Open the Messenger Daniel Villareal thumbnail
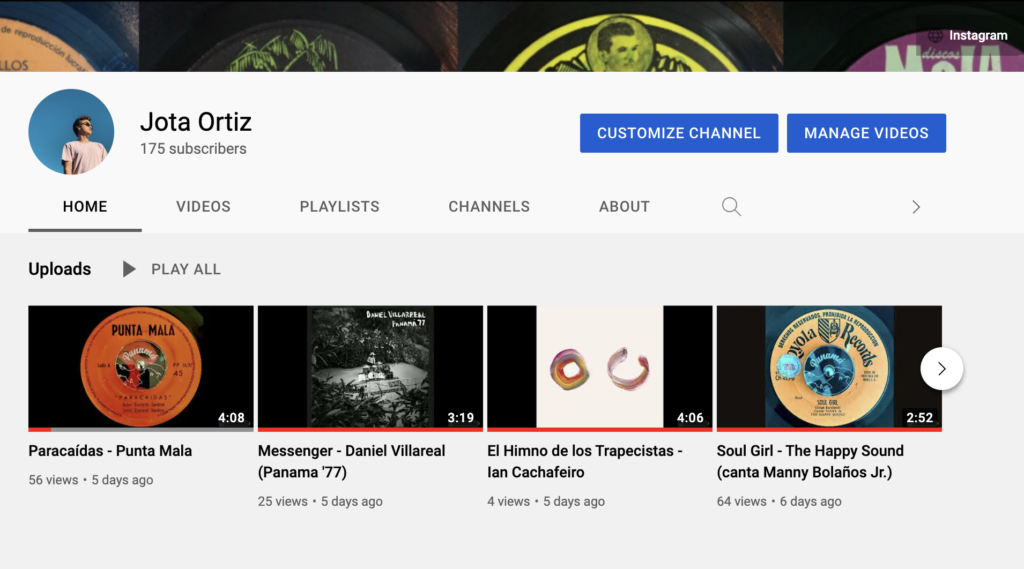Viewport: 1024px width, 569px height. 370,367
